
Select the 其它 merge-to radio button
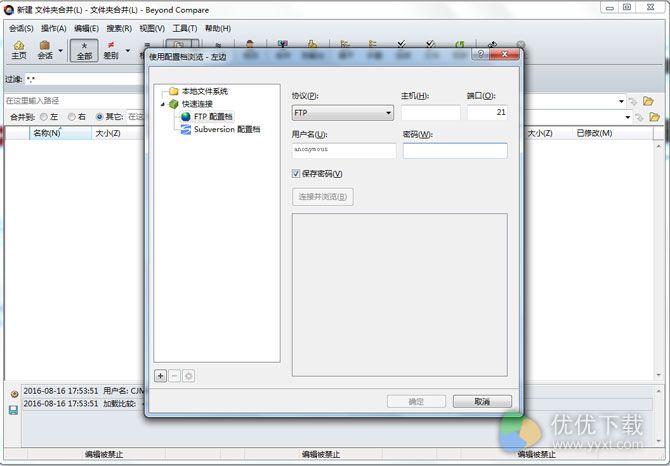99,117
